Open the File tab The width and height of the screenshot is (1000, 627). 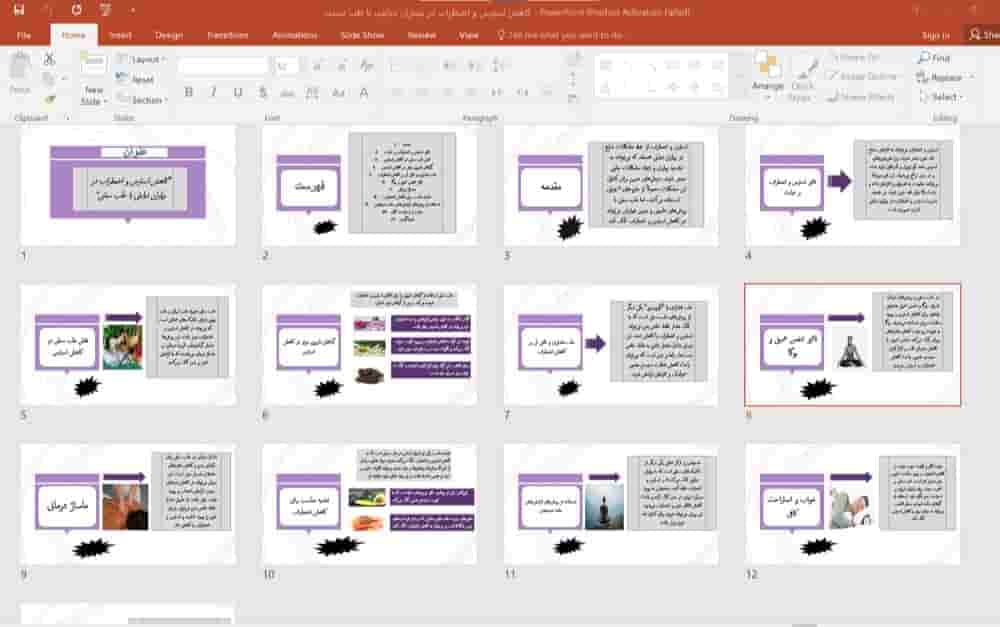point(24,35)
